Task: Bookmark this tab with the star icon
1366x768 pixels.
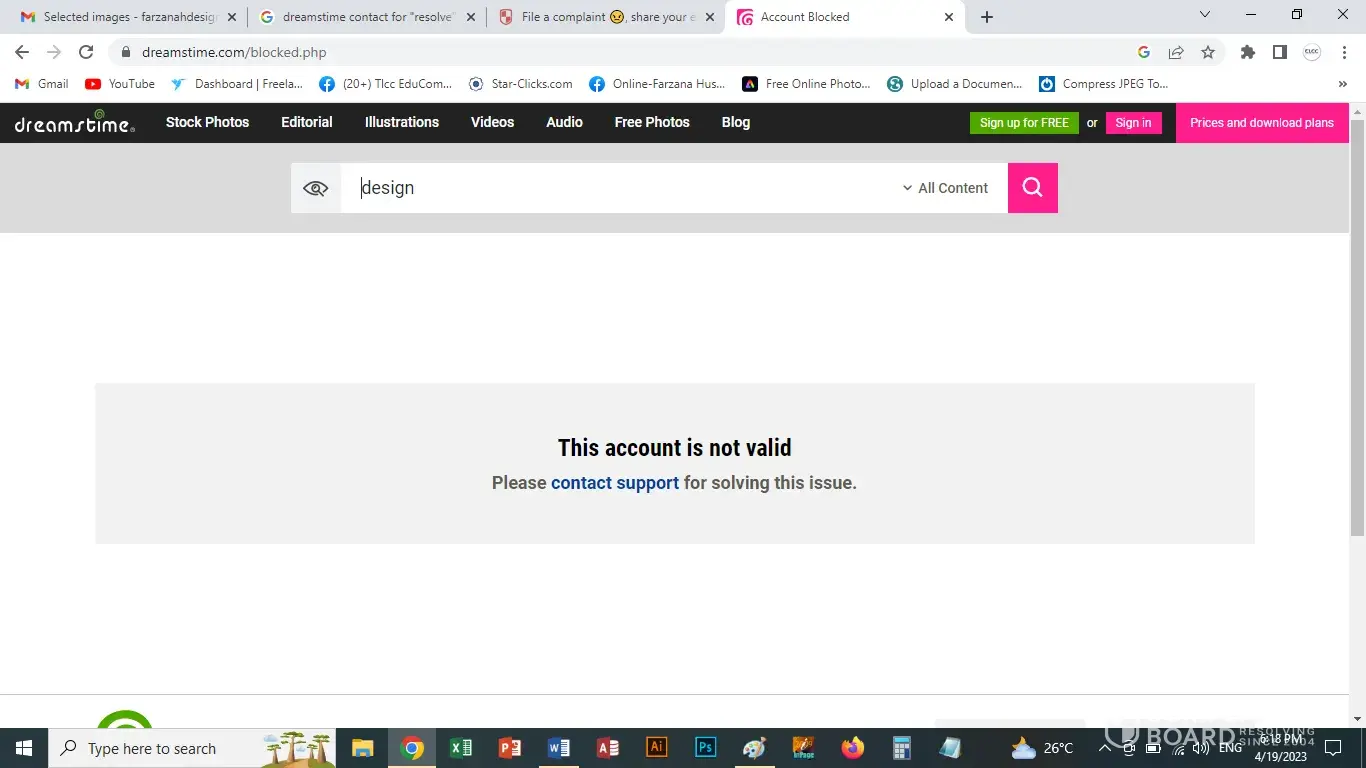Action: coord(1208,52)
